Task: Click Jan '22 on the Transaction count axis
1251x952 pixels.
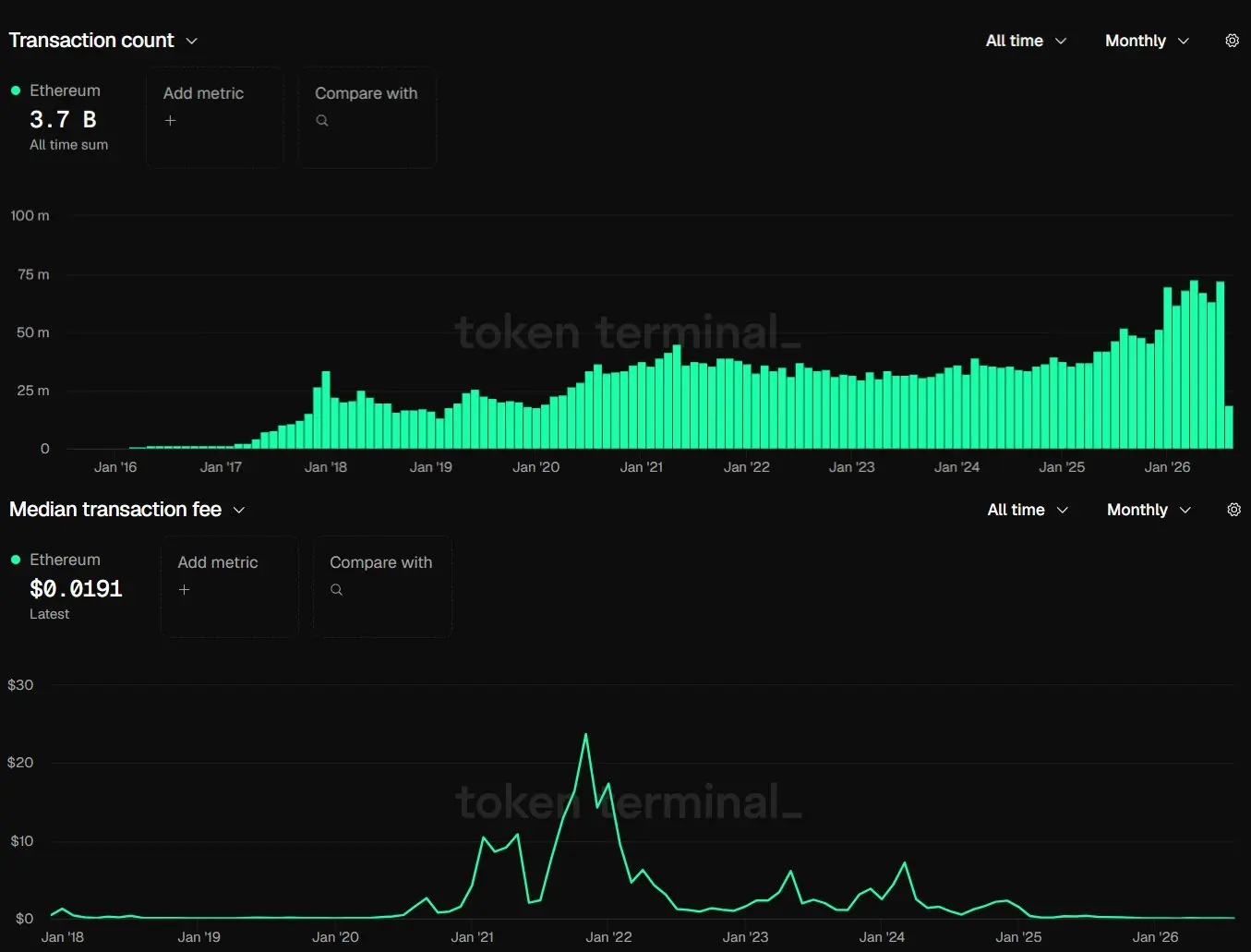Action: [747, 467]
